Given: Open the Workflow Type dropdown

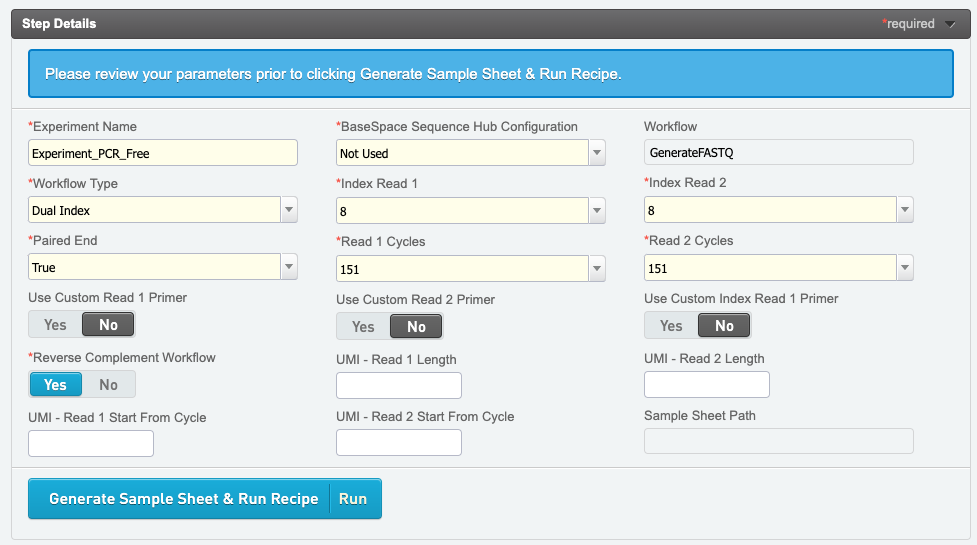Looking at the screenshot, I should (289, 210).
